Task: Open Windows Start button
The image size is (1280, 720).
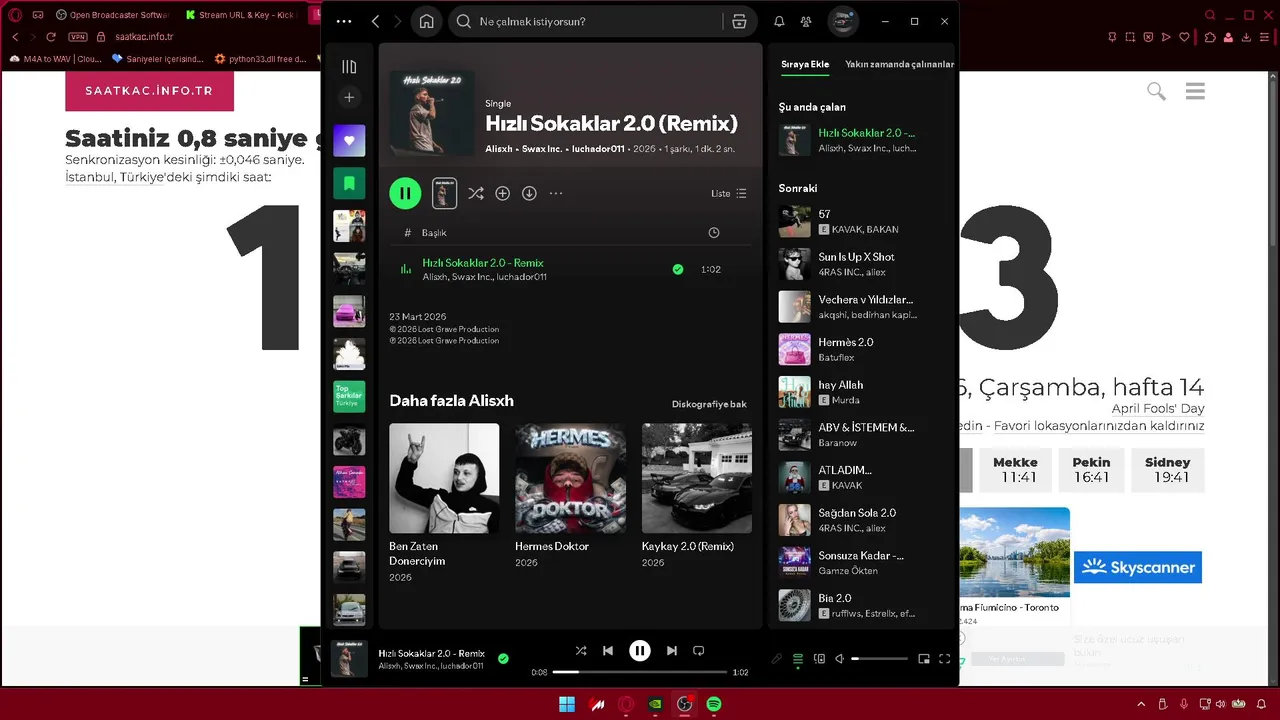Action: [x=567, y=704]
